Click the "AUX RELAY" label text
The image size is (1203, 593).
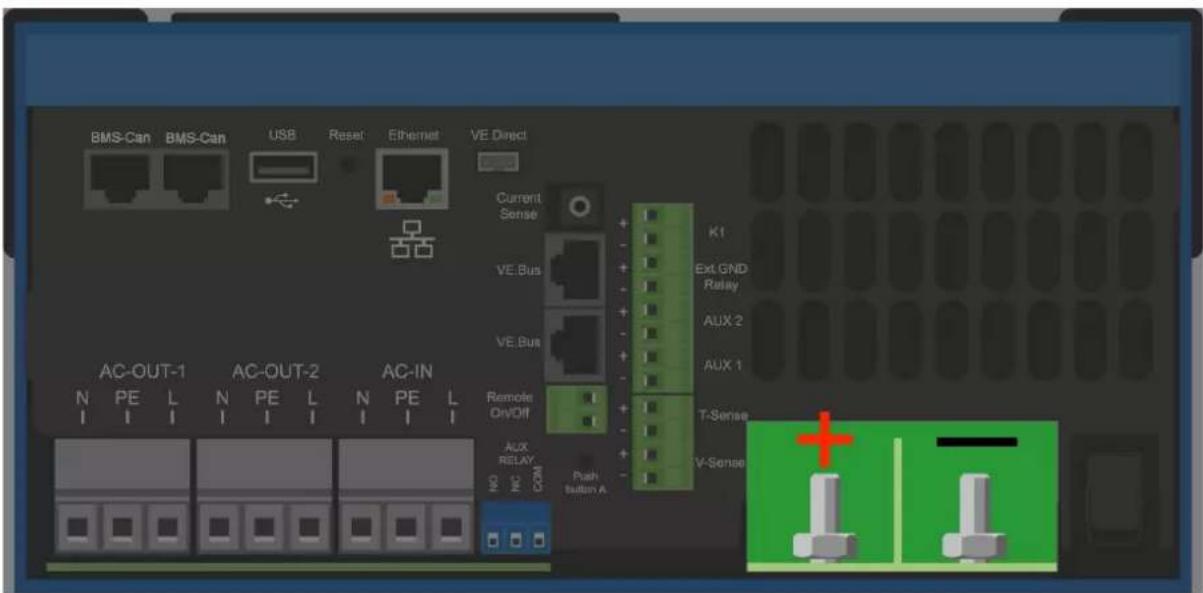[516, 456]
